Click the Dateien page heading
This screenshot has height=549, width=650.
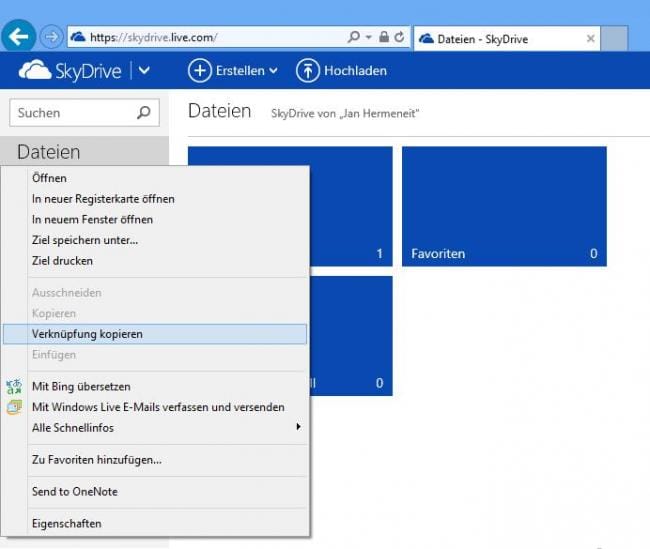219,111
